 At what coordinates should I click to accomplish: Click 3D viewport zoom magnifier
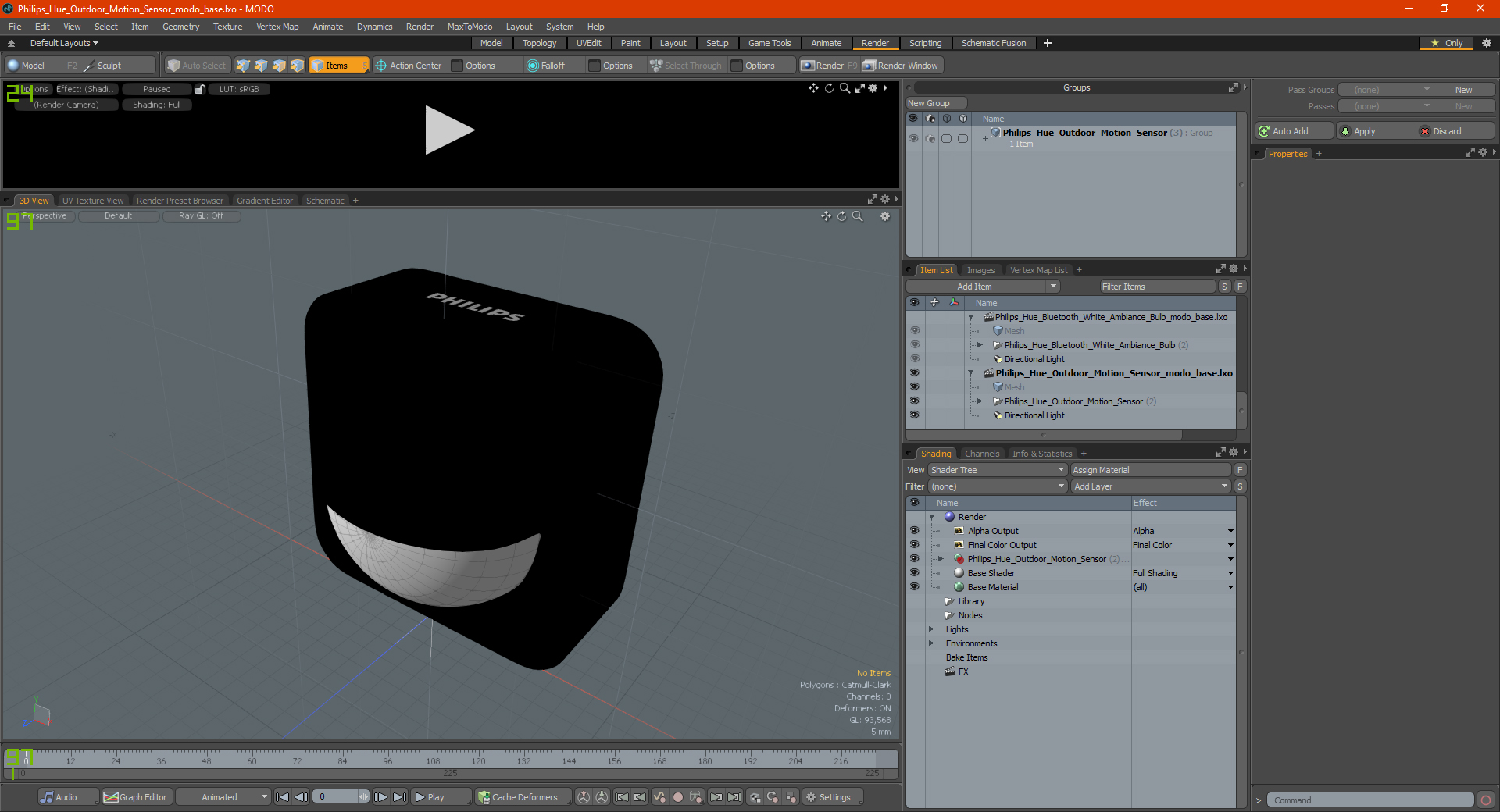pyautogui.click(x=857, y=216)
